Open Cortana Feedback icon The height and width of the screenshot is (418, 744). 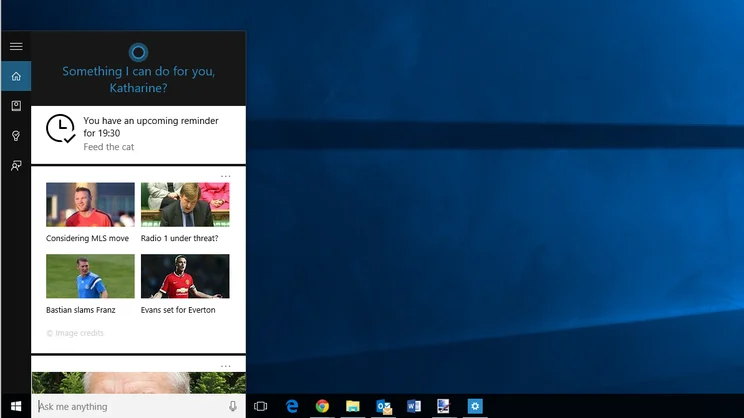(16, 166)
